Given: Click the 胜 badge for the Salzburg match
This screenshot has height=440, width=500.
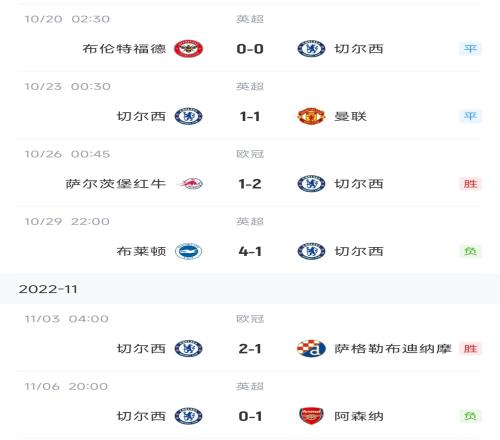Looking at the screenshot, I should point(470,184).
